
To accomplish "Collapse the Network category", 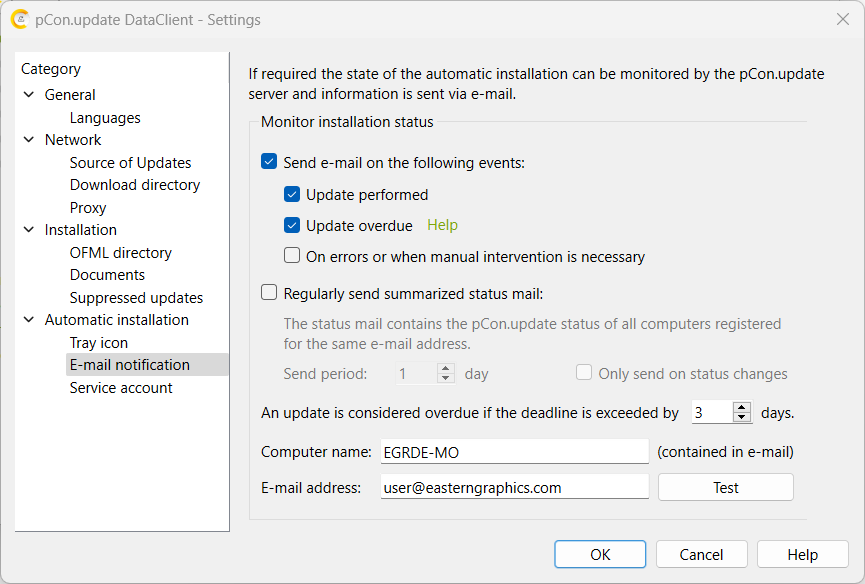I will pos(29,140).
